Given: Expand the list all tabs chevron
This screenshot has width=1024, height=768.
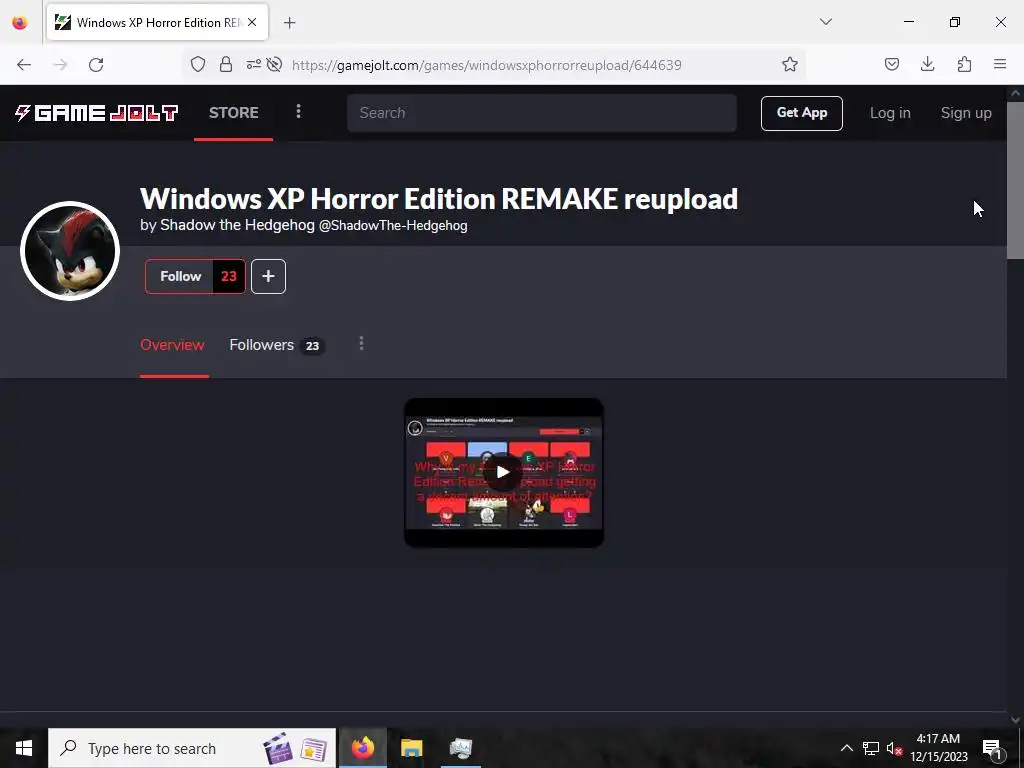Looking at the screenshot, I should pos(825,22).
